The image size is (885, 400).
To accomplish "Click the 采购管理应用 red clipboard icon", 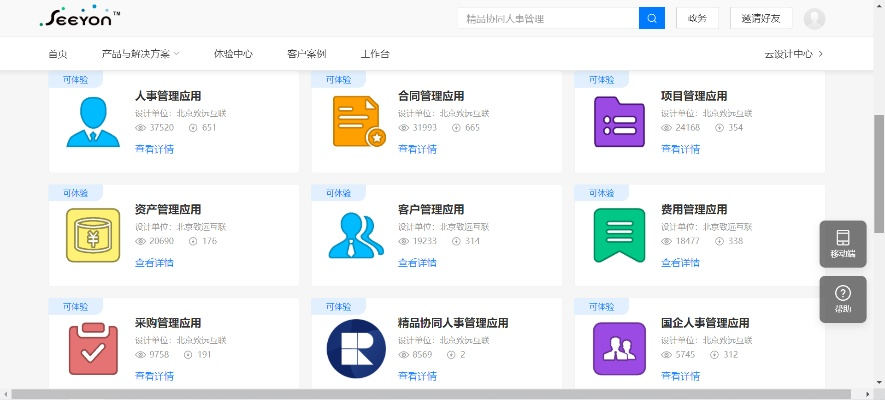I will click(93, 348).
